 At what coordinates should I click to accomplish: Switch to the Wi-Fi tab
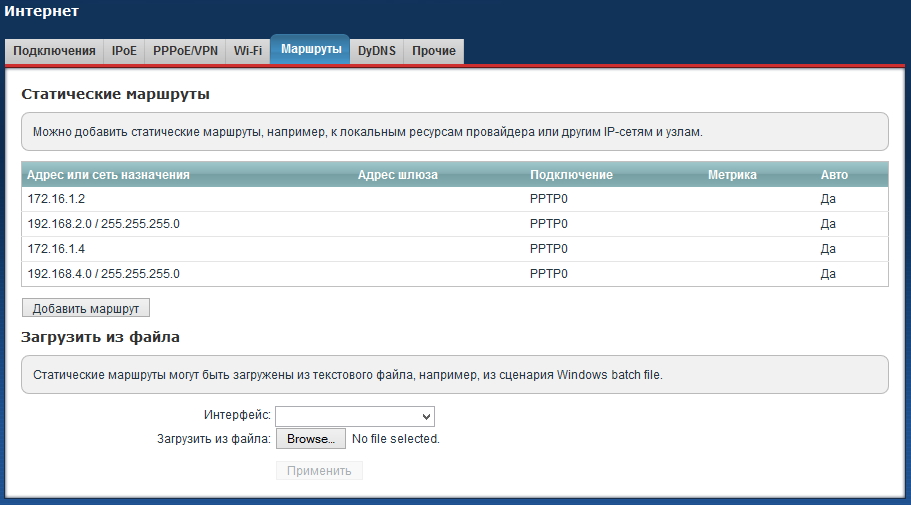(247, 51)
